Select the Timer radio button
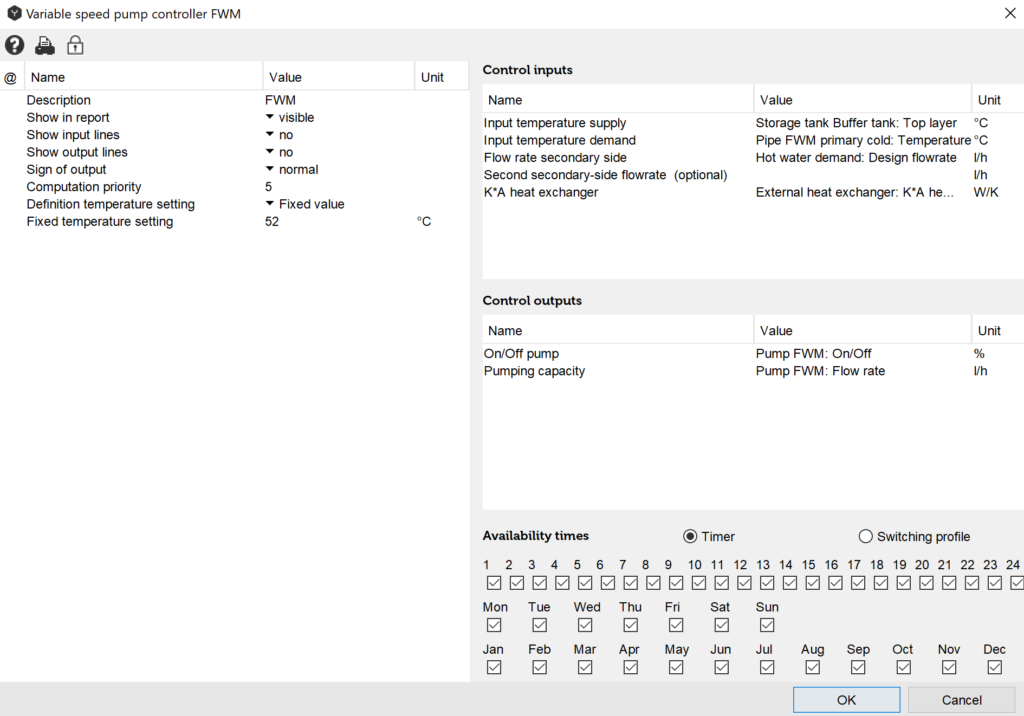Viewport: 1024px width, 716px height. click(690, 536)
